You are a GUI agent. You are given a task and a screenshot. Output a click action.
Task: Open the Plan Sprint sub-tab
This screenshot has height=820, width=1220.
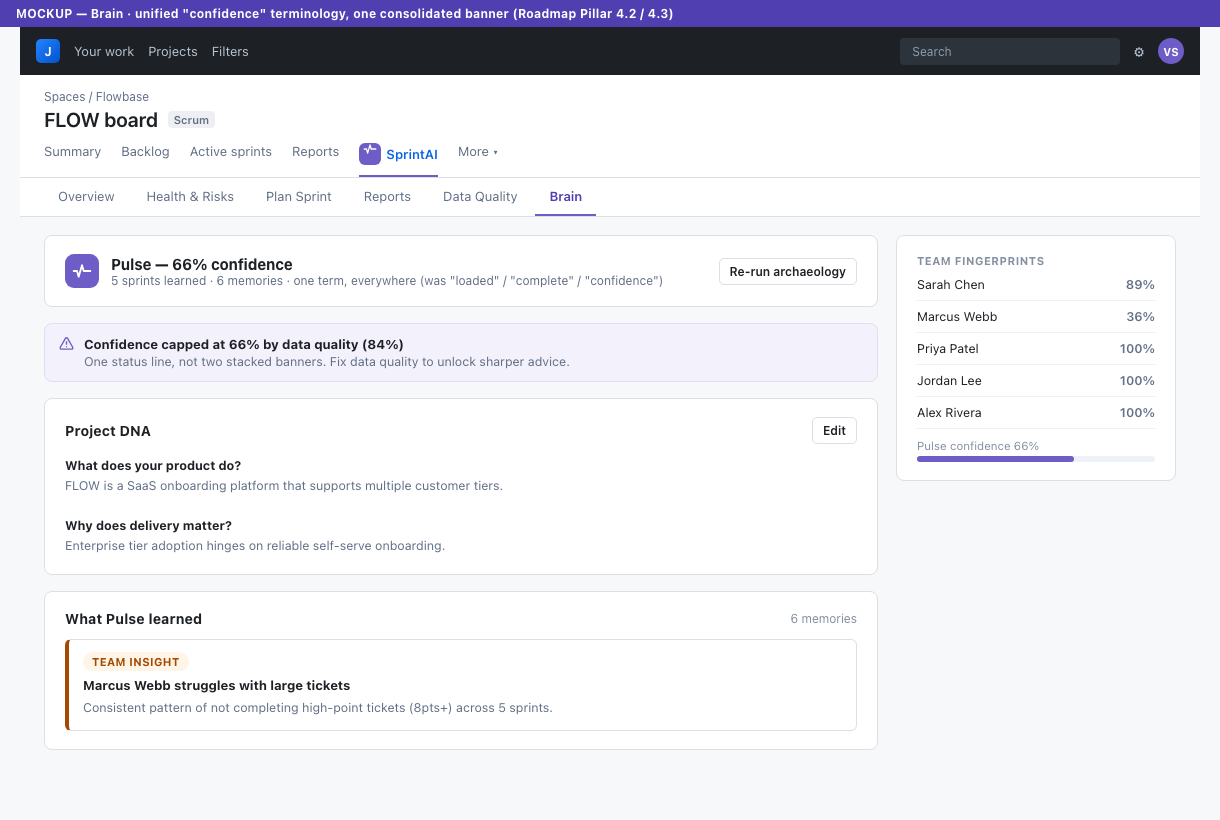click(299, 197)
